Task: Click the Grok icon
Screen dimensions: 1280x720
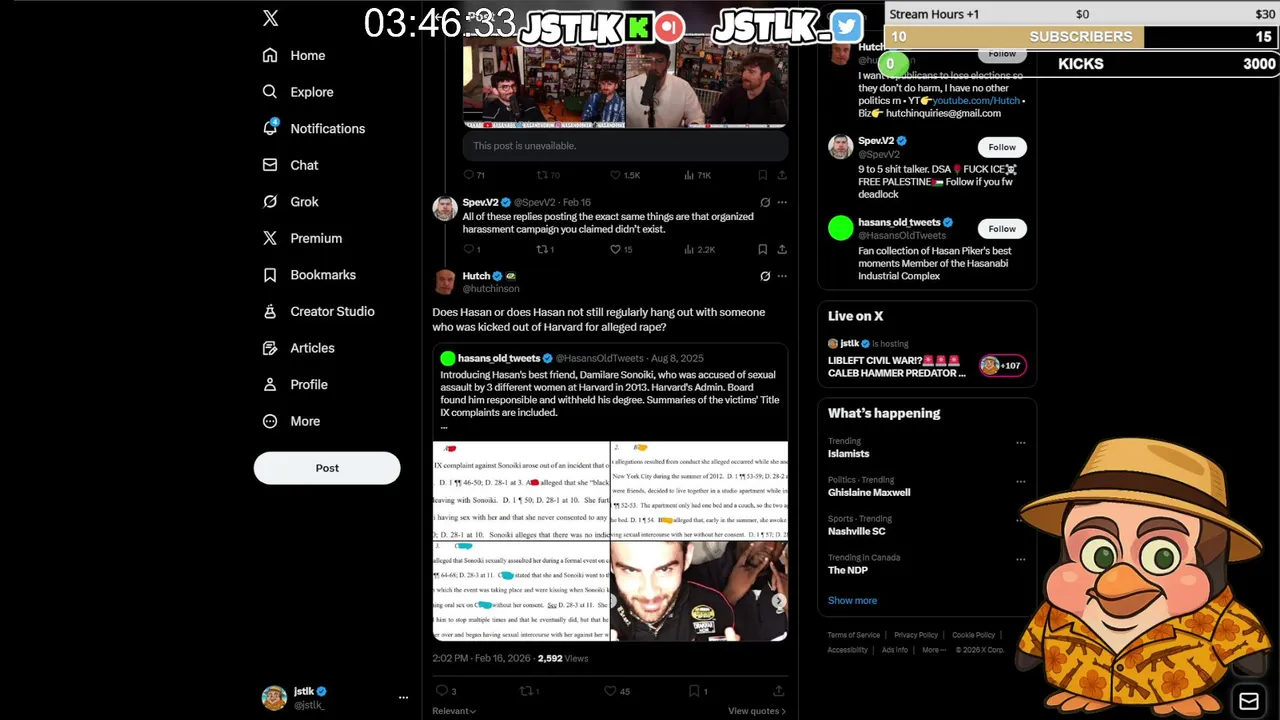Action: (x=270, y=201)
